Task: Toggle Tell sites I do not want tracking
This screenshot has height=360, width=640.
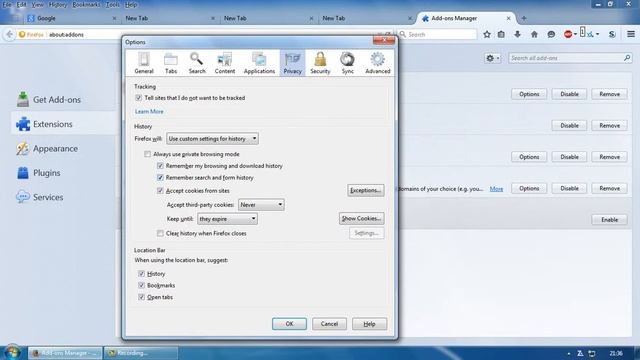Action: pyautogui.click(x=138, y=98)
